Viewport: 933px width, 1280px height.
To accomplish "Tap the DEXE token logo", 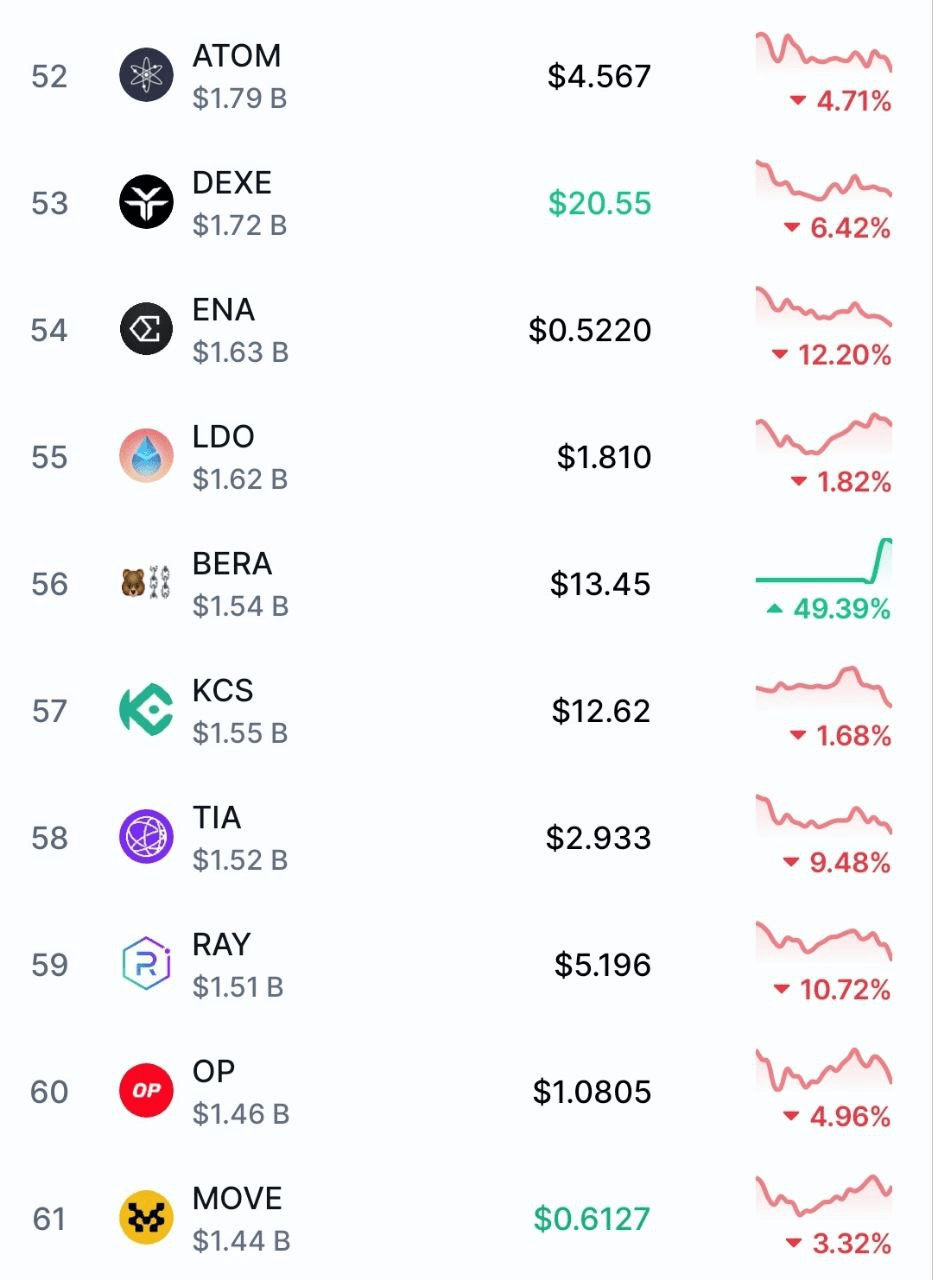I will (x=147, y=203).
